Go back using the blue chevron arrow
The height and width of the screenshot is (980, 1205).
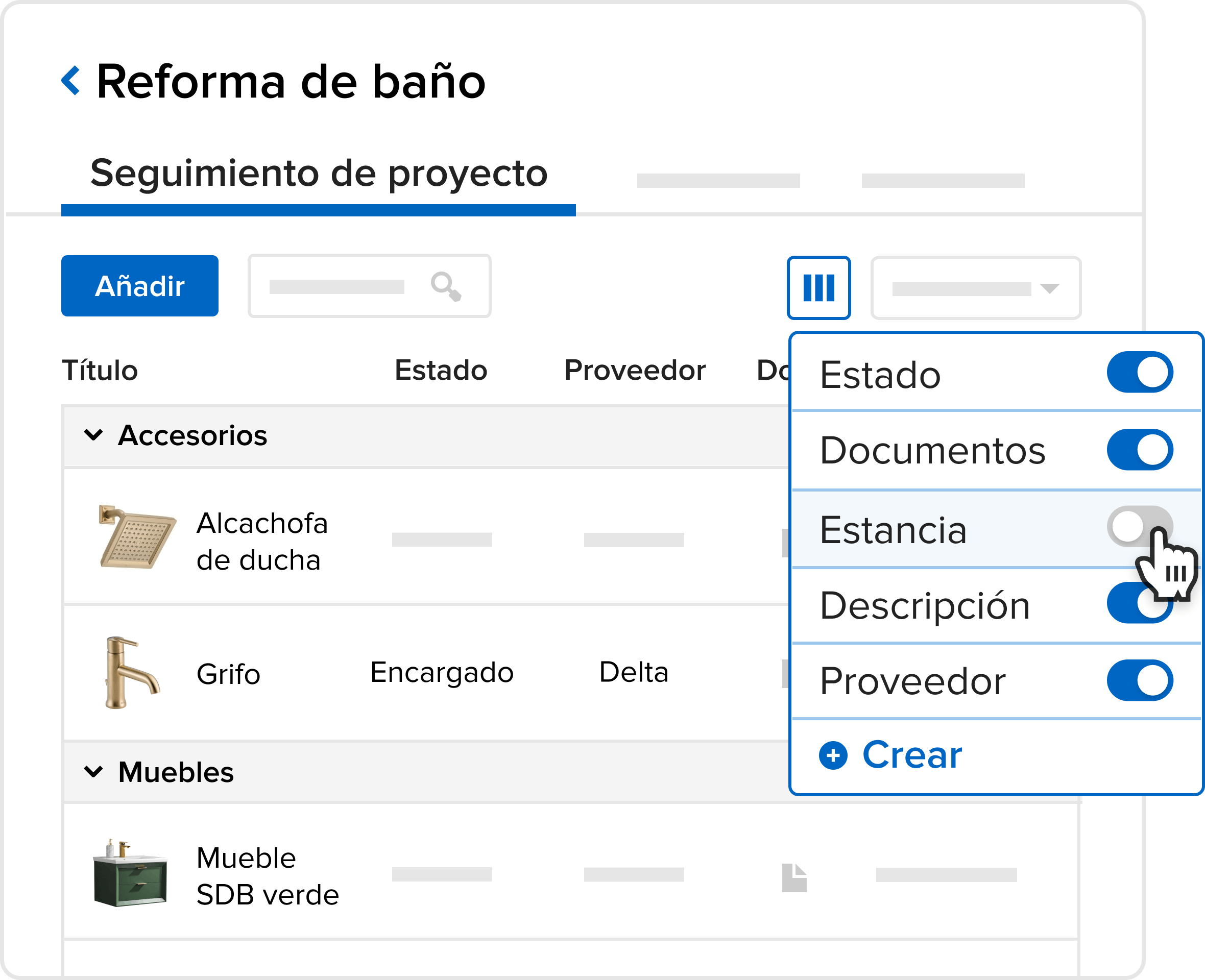70,81
